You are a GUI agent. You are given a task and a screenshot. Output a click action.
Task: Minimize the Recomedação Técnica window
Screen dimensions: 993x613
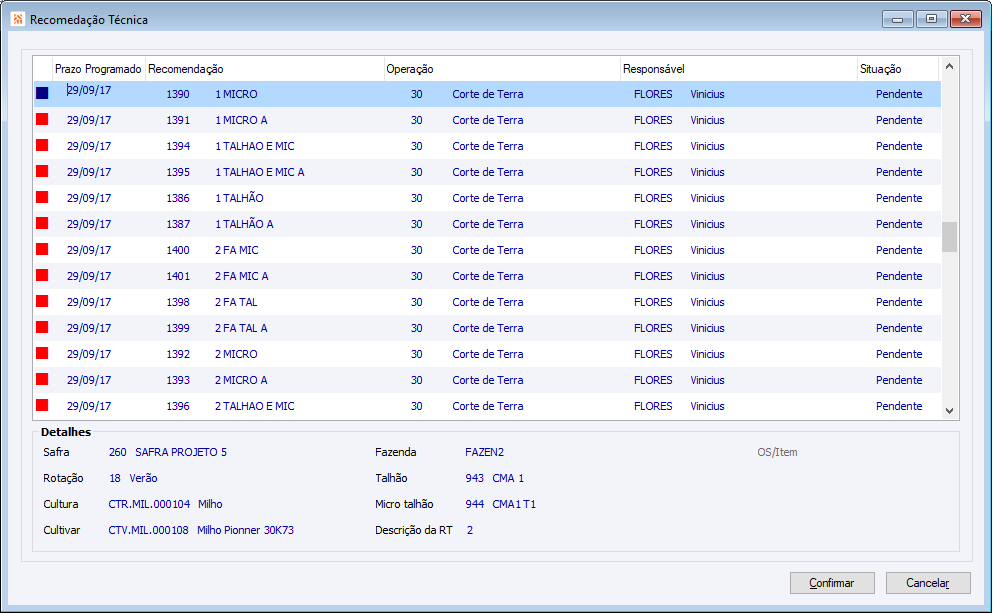pyautogui.click(x=897, y=19)
